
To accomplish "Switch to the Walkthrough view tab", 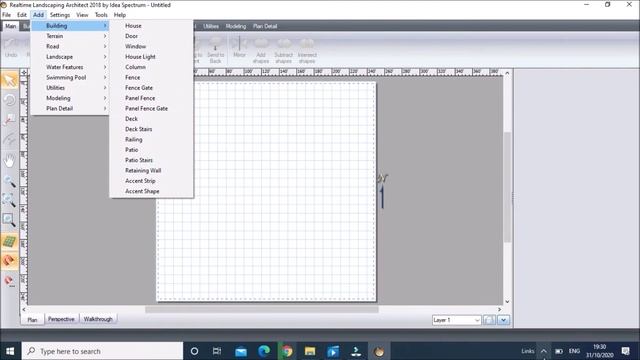I will point(98,319).
